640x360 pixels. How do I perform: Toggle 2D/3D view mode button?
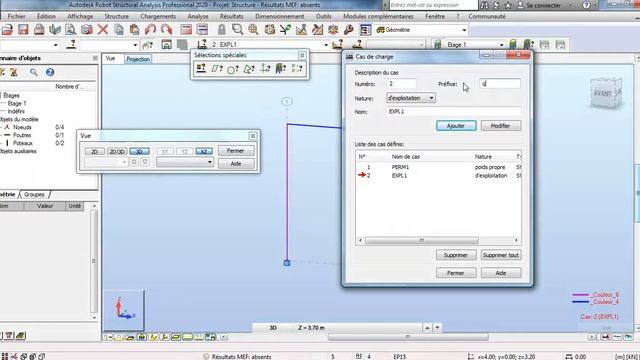[117, 151]
